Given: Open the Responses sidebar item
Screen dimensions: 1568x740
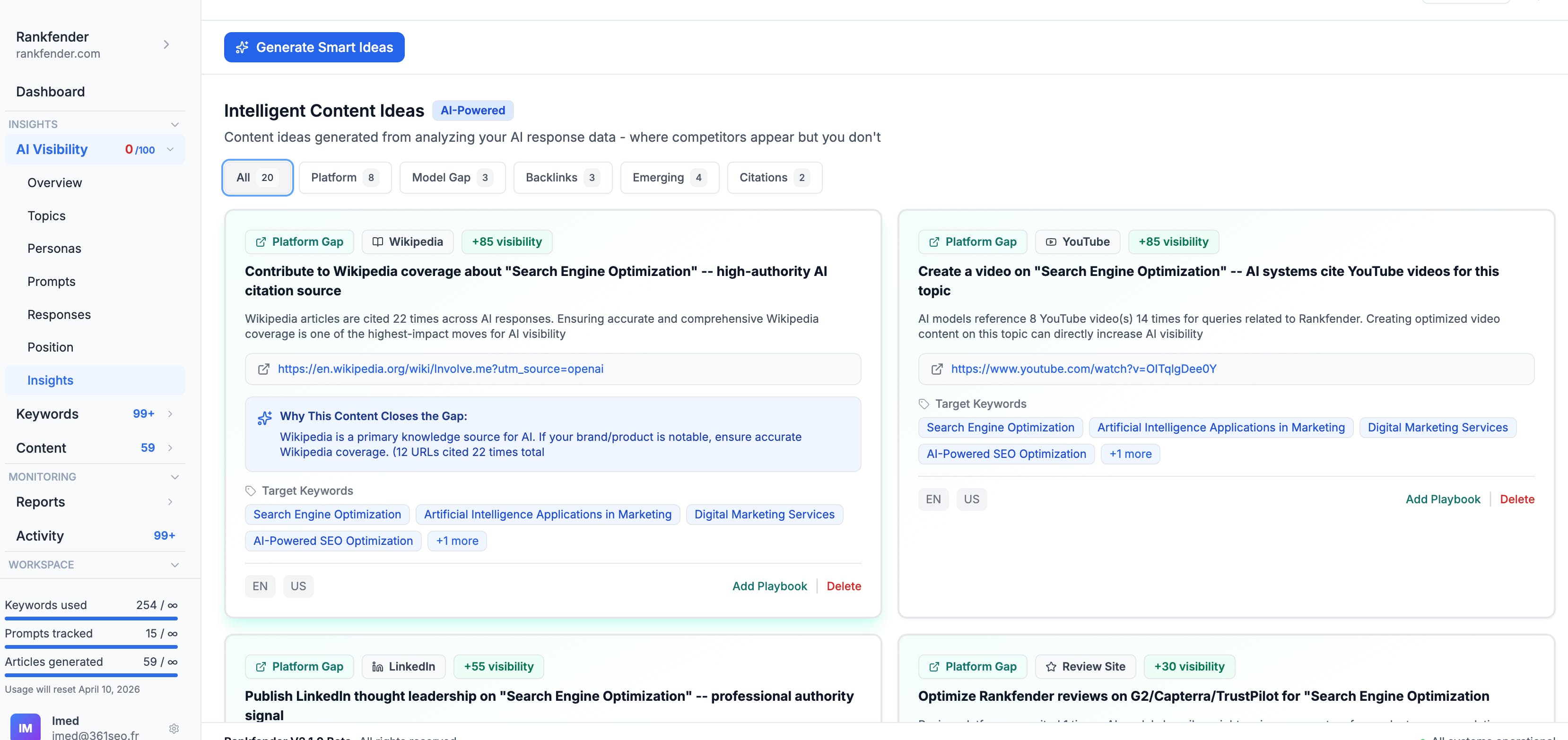Looking at the screenshot, I should [59, 315].
